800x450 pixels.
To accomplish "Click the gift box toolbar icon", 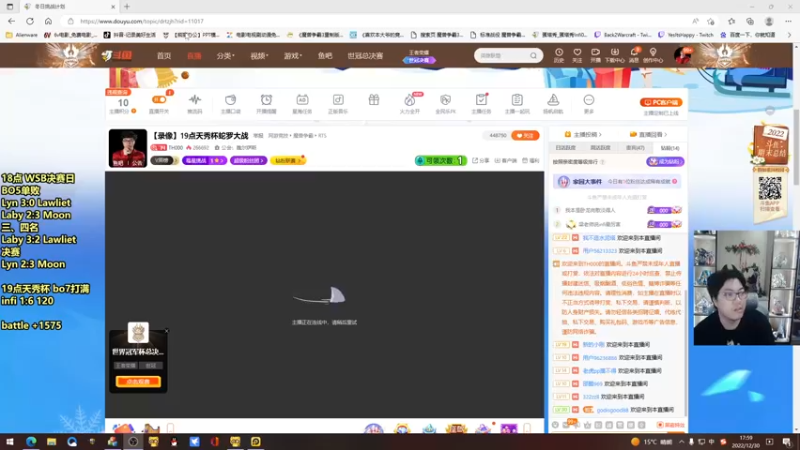I will (x=373, y=101).
